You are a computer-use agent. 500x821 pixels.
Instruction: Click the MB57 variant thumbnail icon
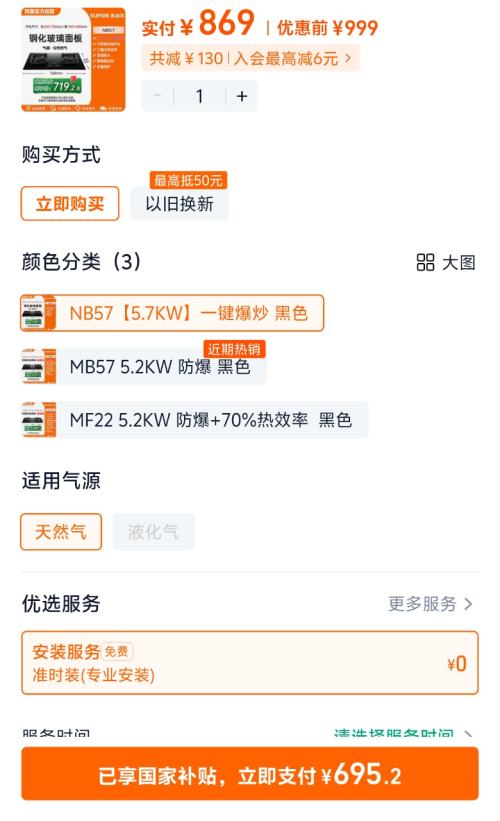38,367
